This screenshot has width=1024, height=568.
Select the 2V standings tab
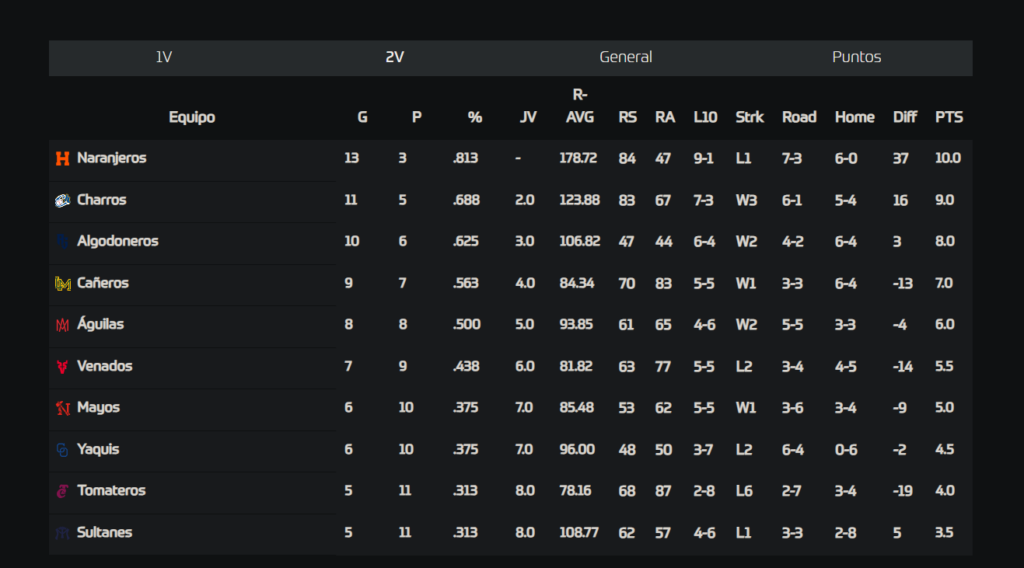pos(394,57)
